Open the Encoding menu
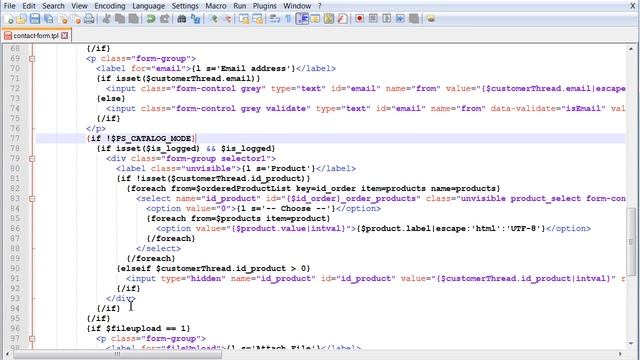The height and width of the screenshot is (360, 640). pyautogui.click(x=110, y=6)
